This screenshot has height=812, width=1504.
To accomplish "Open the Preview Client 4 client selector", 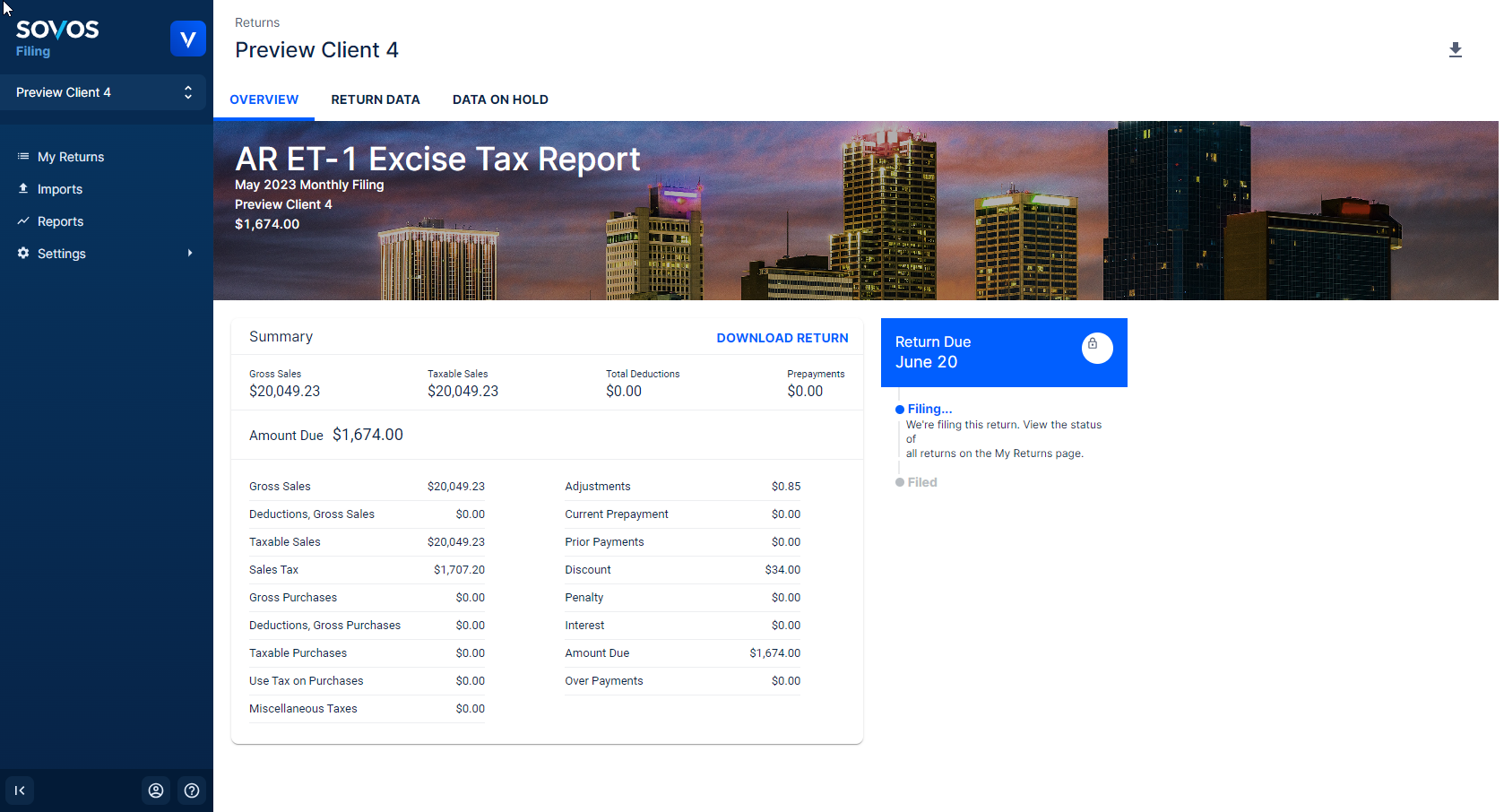I will [103, 92].
